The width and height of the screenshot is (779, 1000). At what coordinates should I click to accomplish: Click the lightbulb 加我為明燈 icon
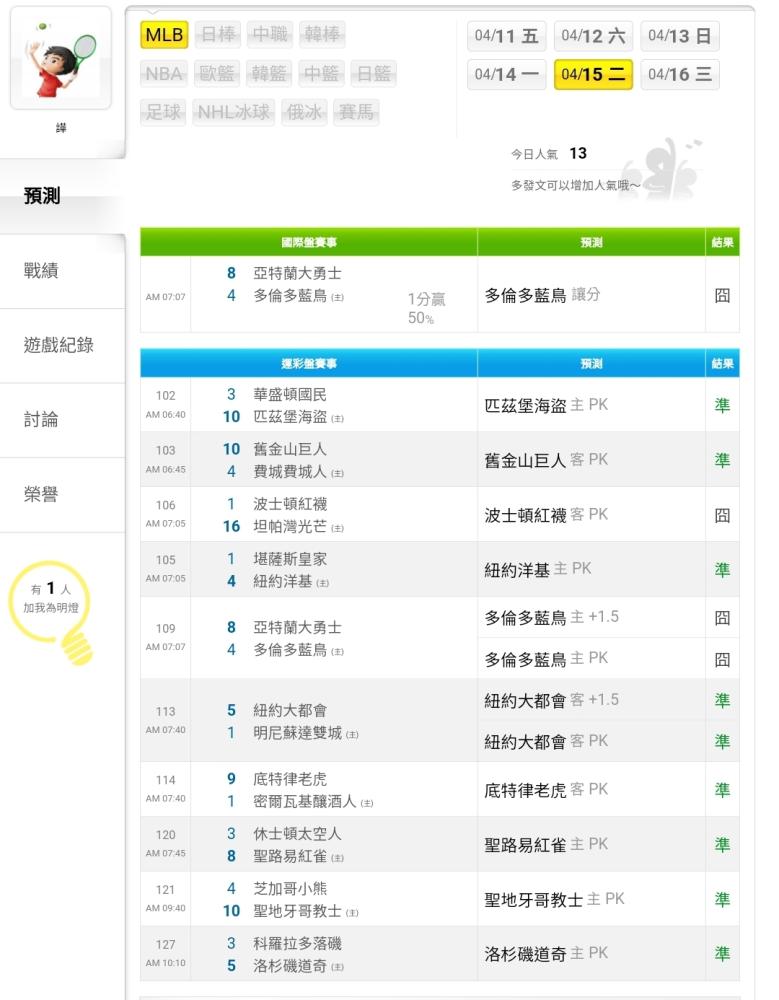coord(52,612)
